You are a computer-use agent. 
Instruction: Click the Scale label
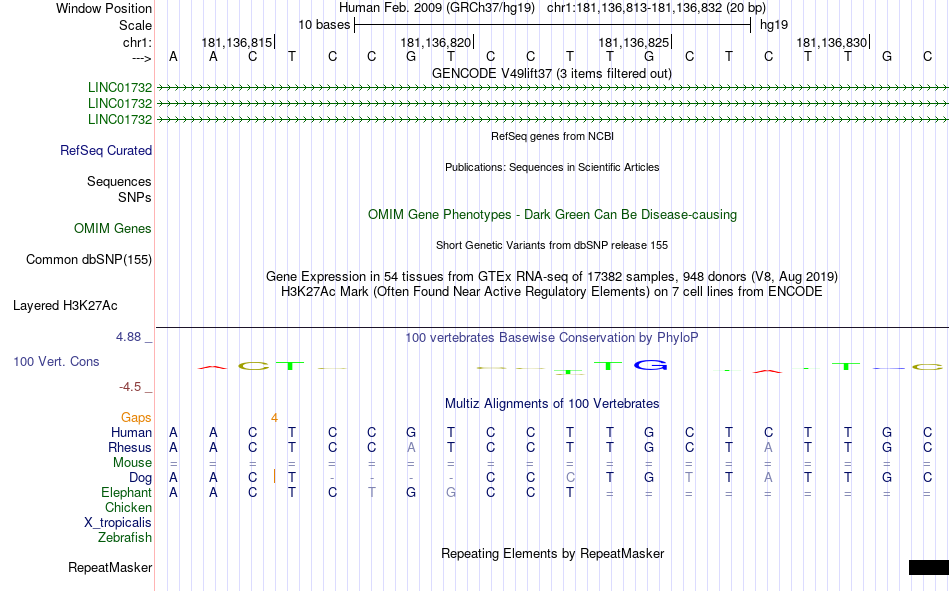point(136,25)
